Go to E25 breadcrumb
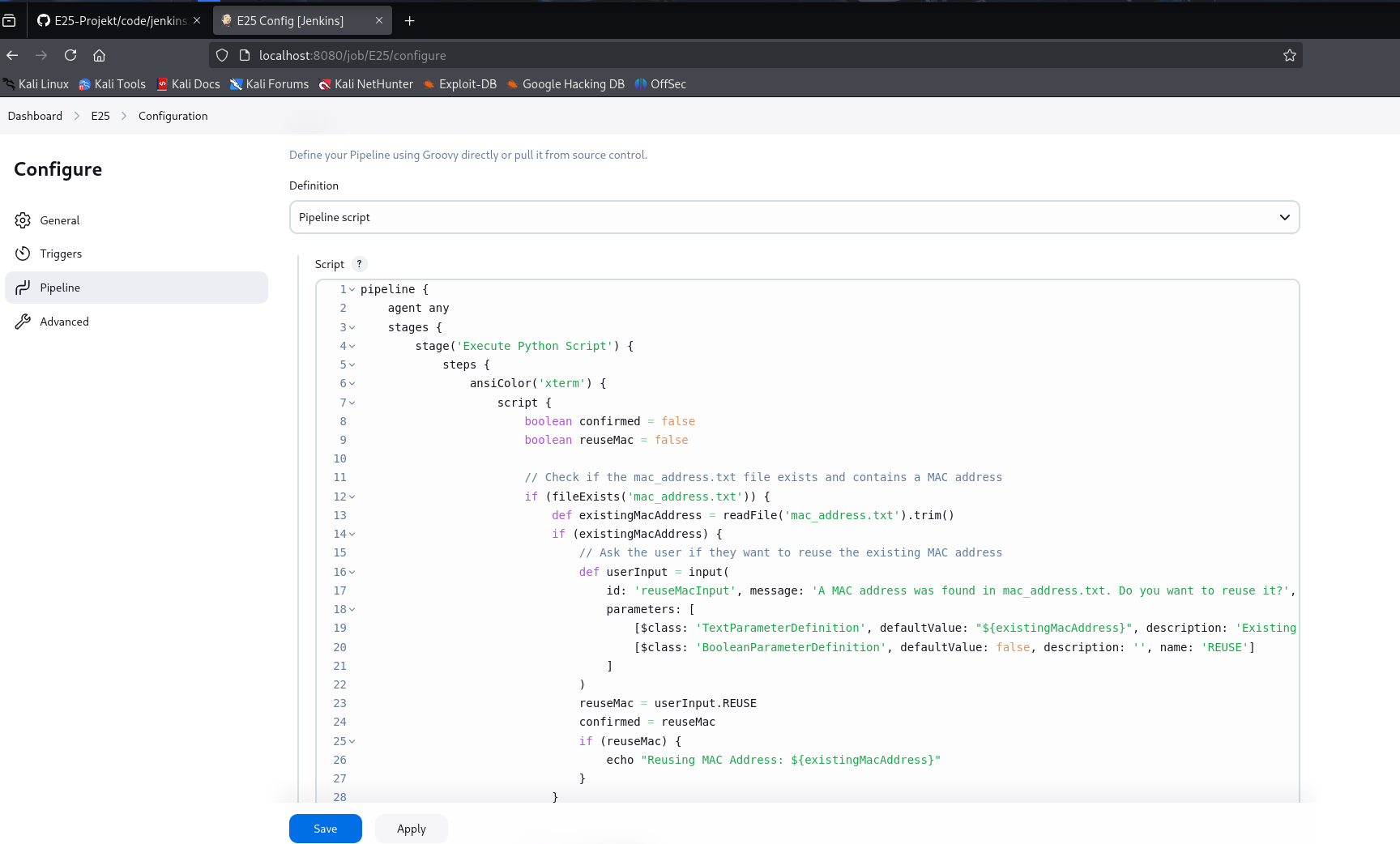This screenshot has width=1400, height=844. (x=100, y=116)
